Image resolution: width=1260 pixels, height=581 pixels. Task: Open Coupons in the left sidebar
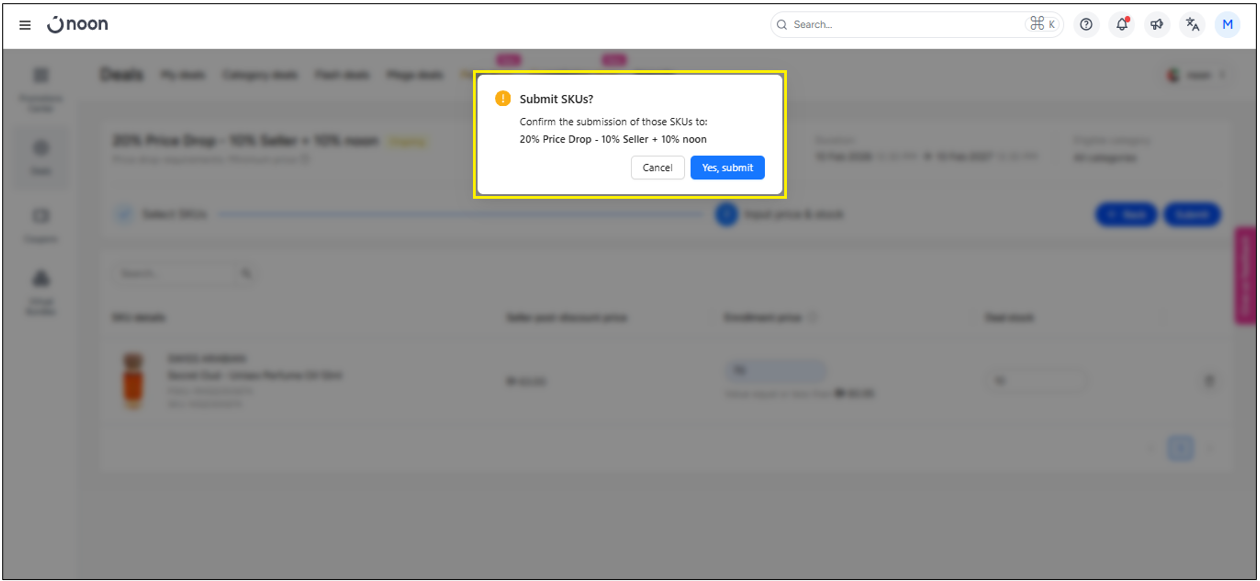coord(41,224)
